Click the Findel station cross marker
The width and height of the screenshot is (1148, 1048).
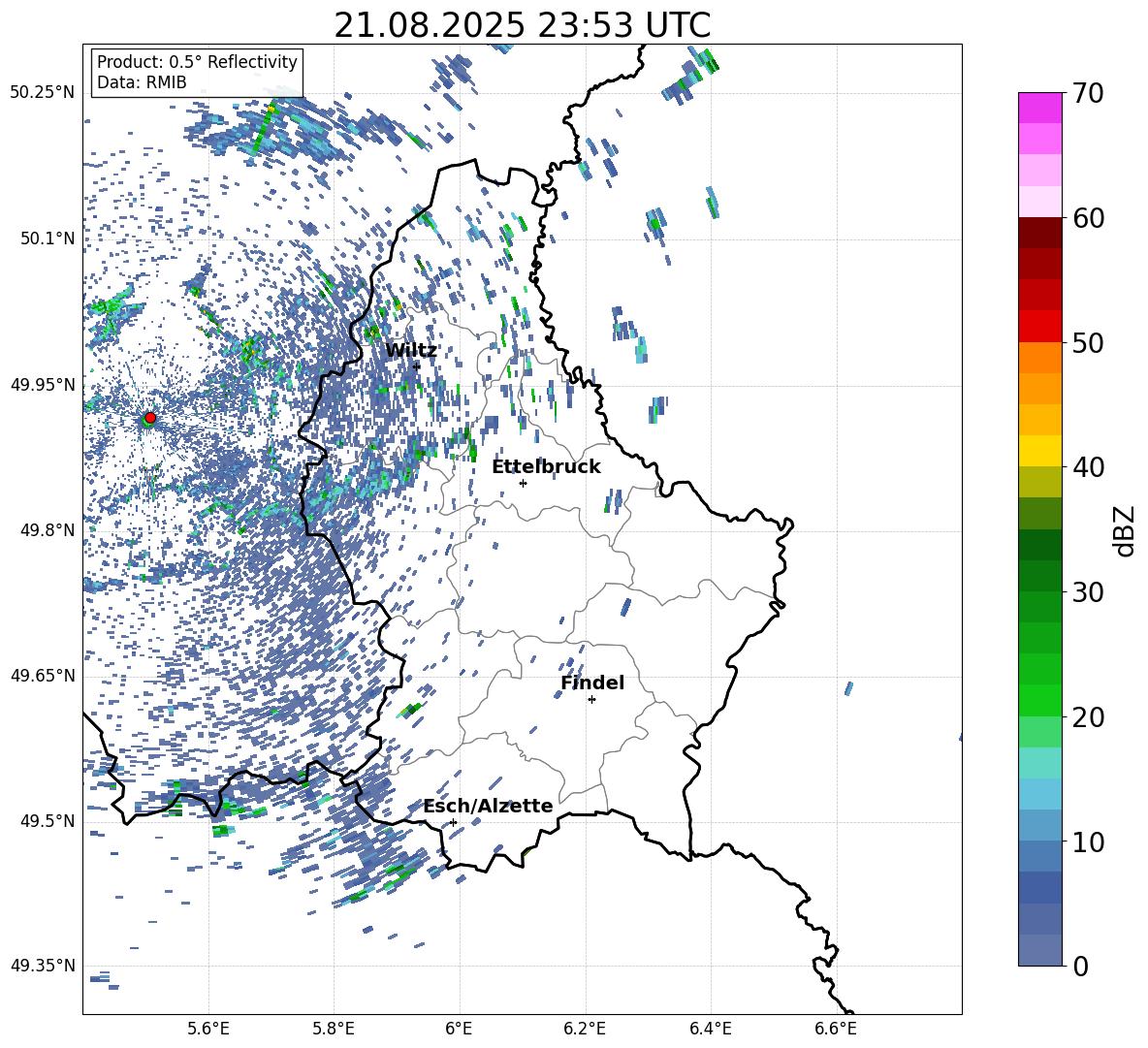pos(591,700)
